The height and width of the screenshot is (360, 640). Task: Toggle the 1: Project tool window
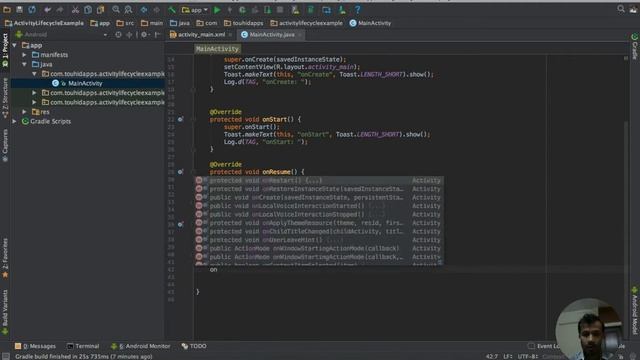pos(5,50)
